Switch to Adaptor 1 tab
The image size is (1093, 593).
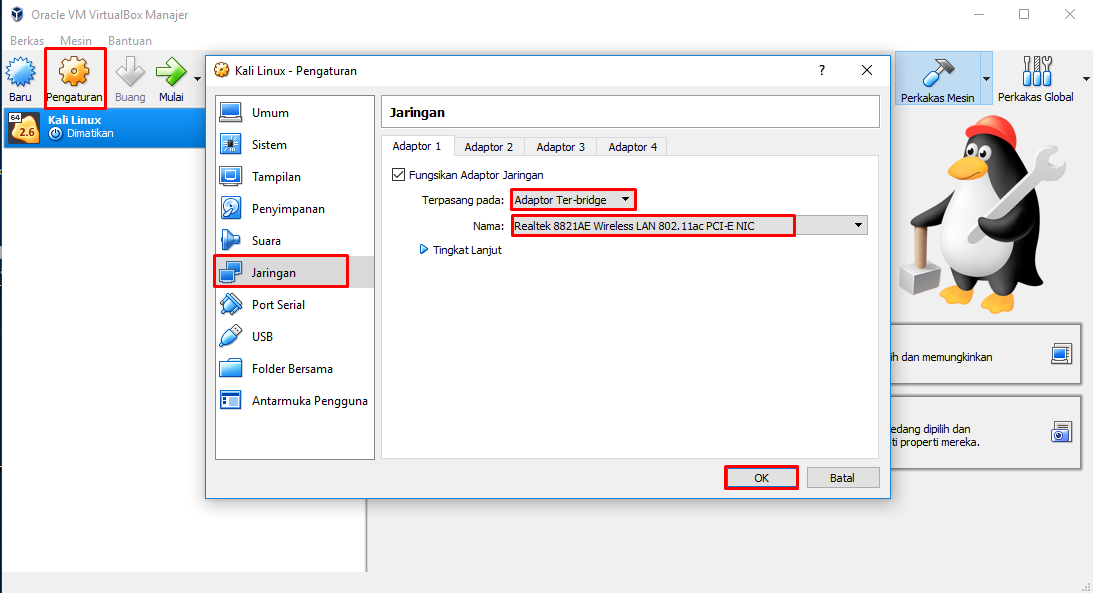coord(417,146)
